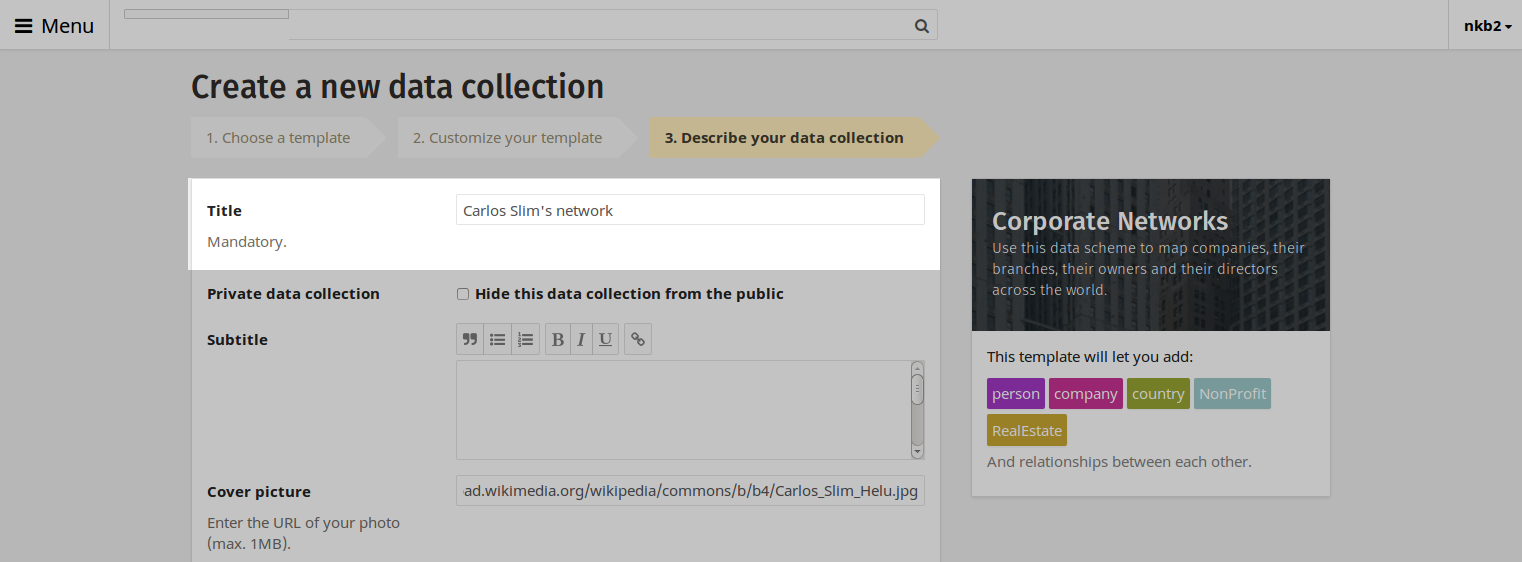Click the magenta company tag
Screen dimensions: 1522x562
(x=1085, y=394)
